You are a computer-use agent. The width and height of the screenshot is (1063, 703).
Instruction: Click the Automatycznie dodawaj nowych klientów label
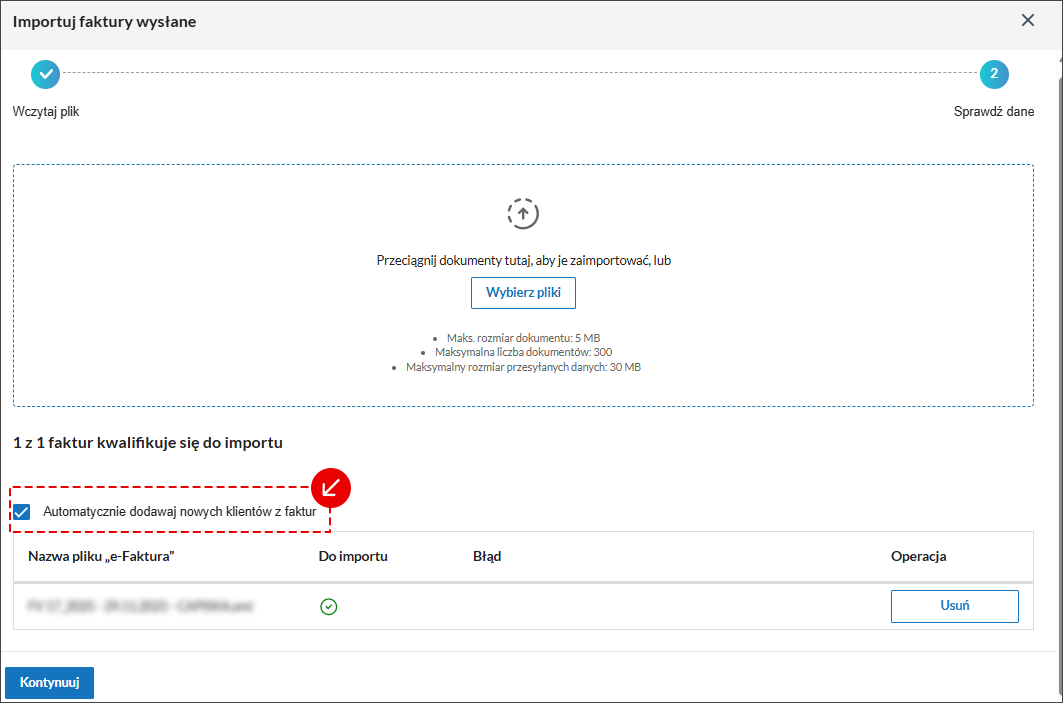pos(180,512)
